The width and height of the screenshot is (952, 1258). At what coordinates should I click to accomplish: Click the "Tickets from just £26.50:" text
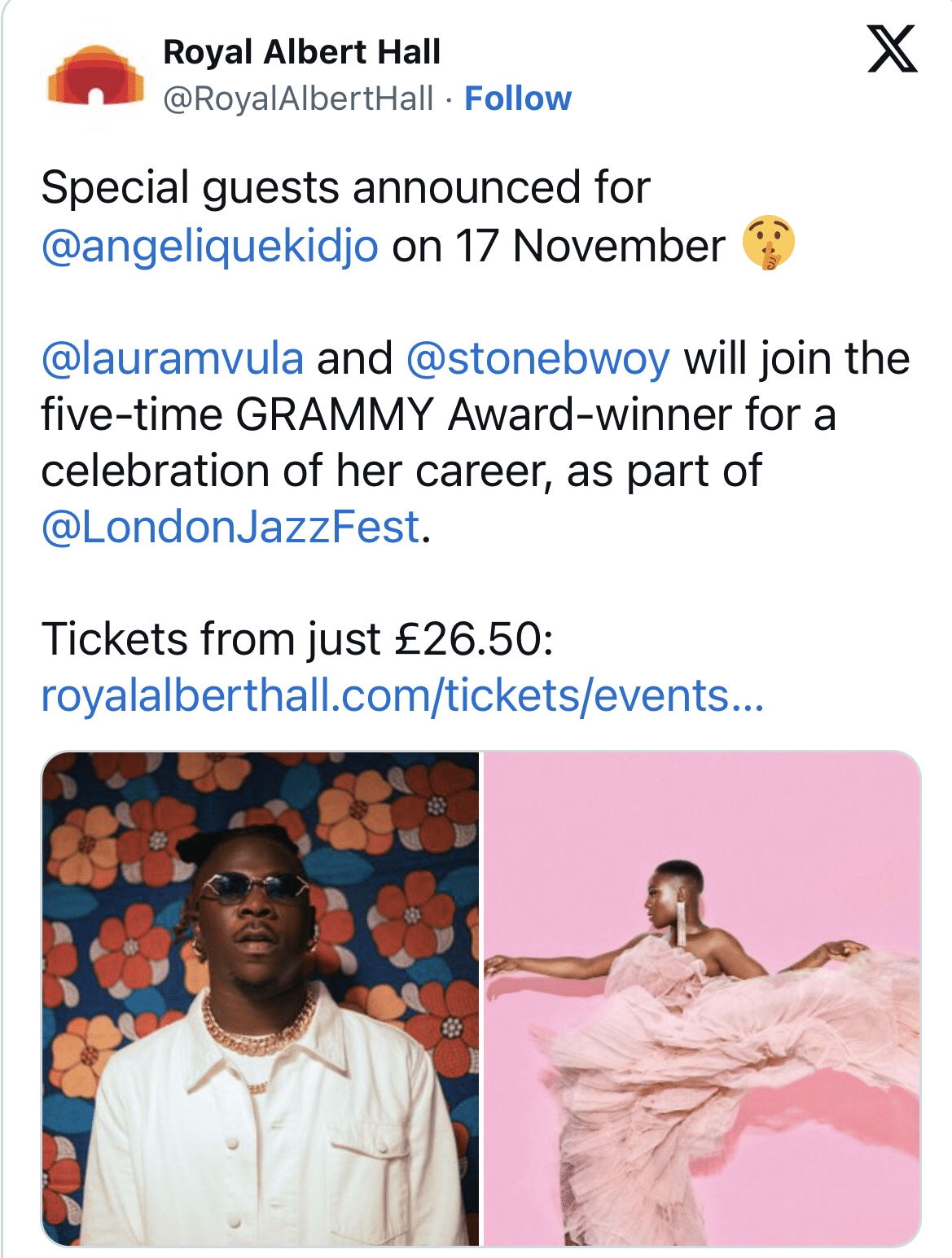point(297,638)
